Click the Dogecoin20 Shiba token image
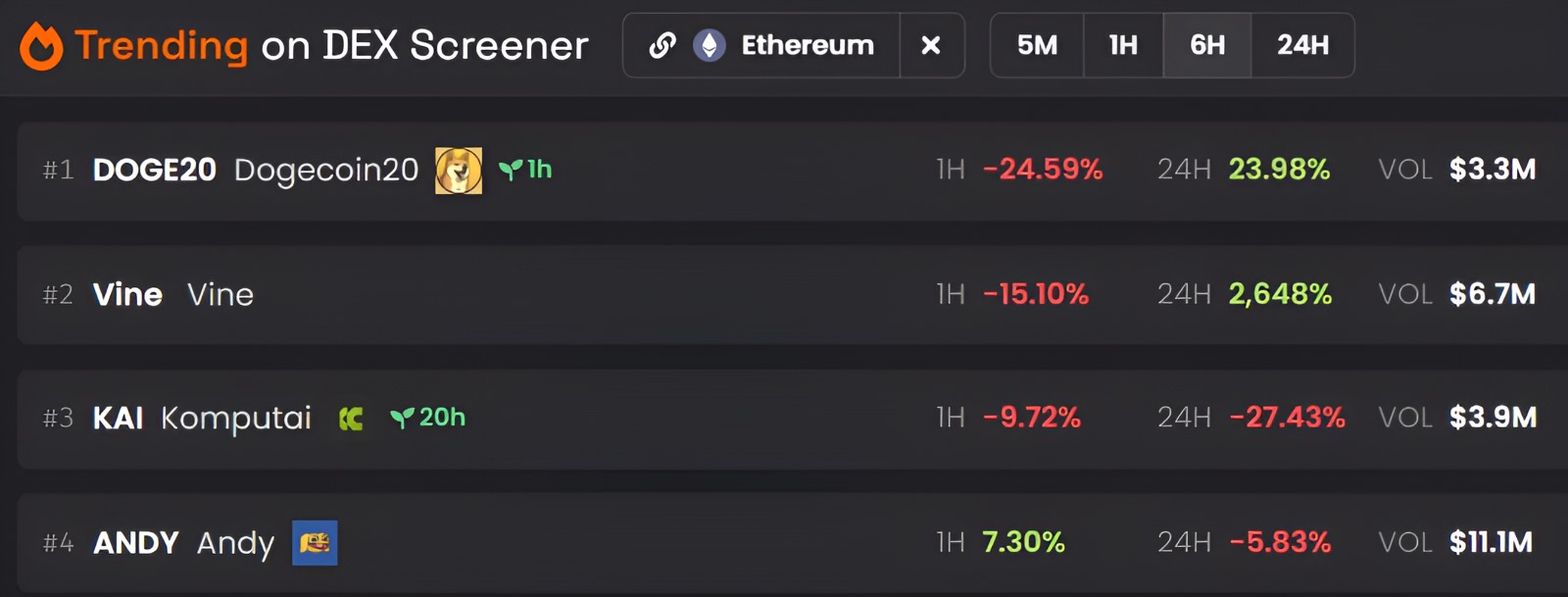This screenshot has height=597, width=1568. coord(459,171)
